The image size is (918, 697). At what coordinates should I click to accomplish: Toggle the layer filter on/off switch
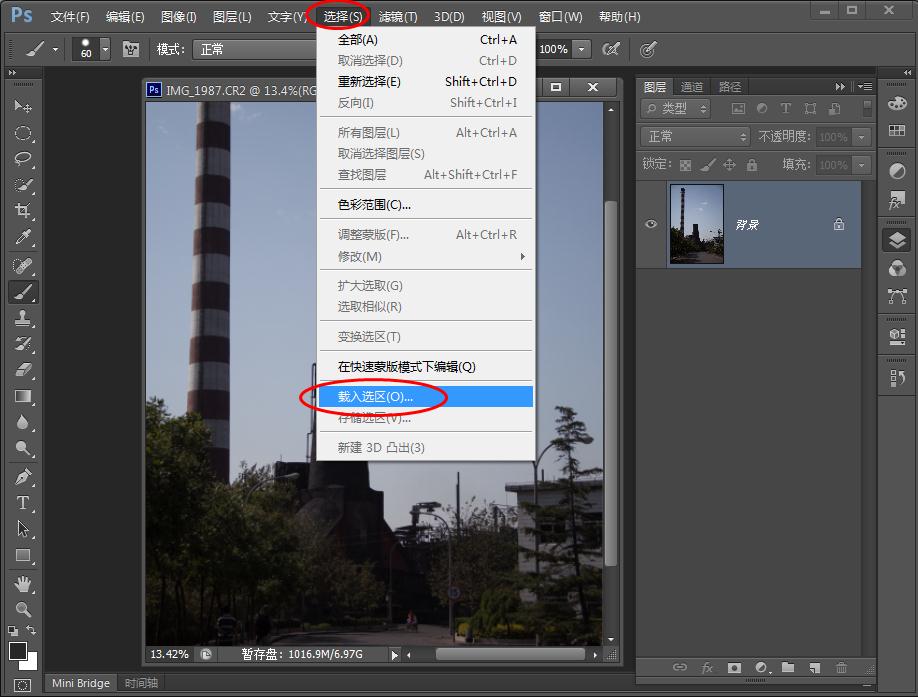(x=864, y=108)
